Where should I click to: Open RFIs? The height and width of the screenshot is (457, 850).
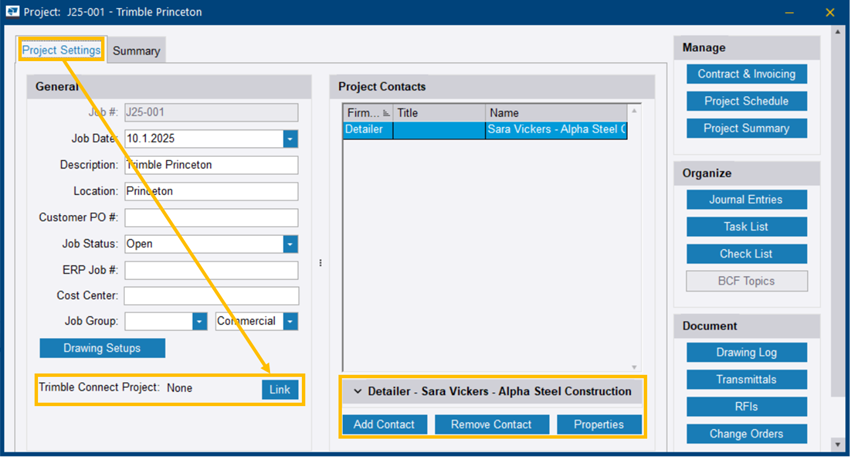coord(746,407)
